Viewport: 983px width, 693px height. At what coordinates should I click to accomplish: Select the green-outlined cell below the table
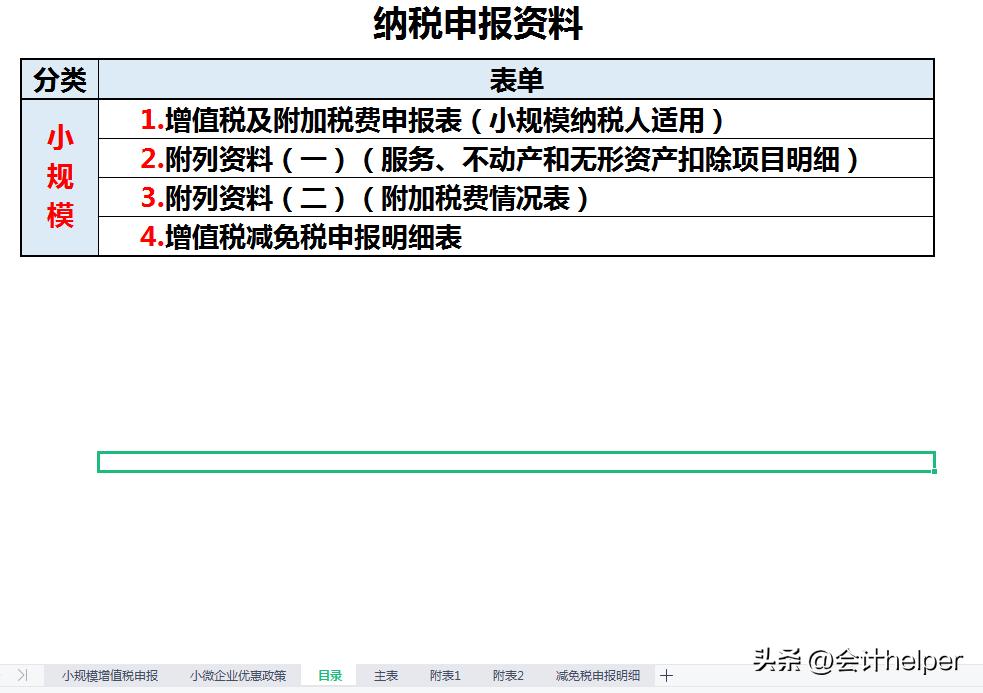coord(516,462)
